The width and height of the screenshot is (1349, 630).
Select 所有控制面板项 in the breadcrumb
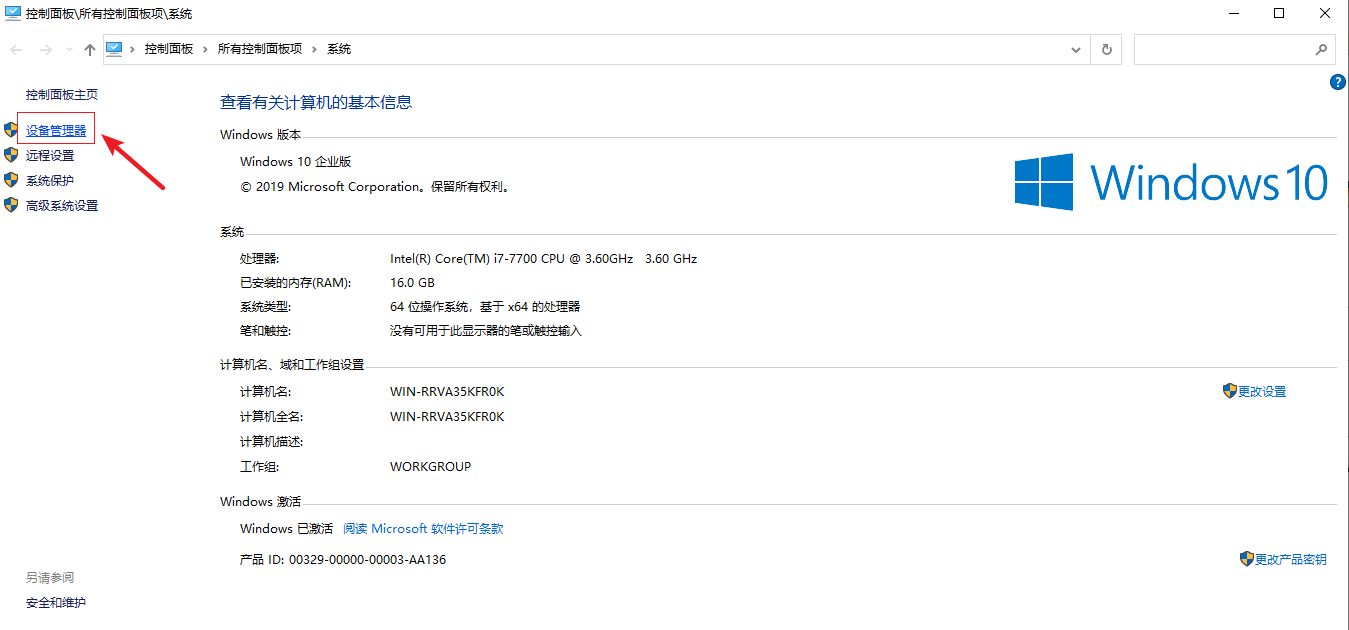click(258, 48)
